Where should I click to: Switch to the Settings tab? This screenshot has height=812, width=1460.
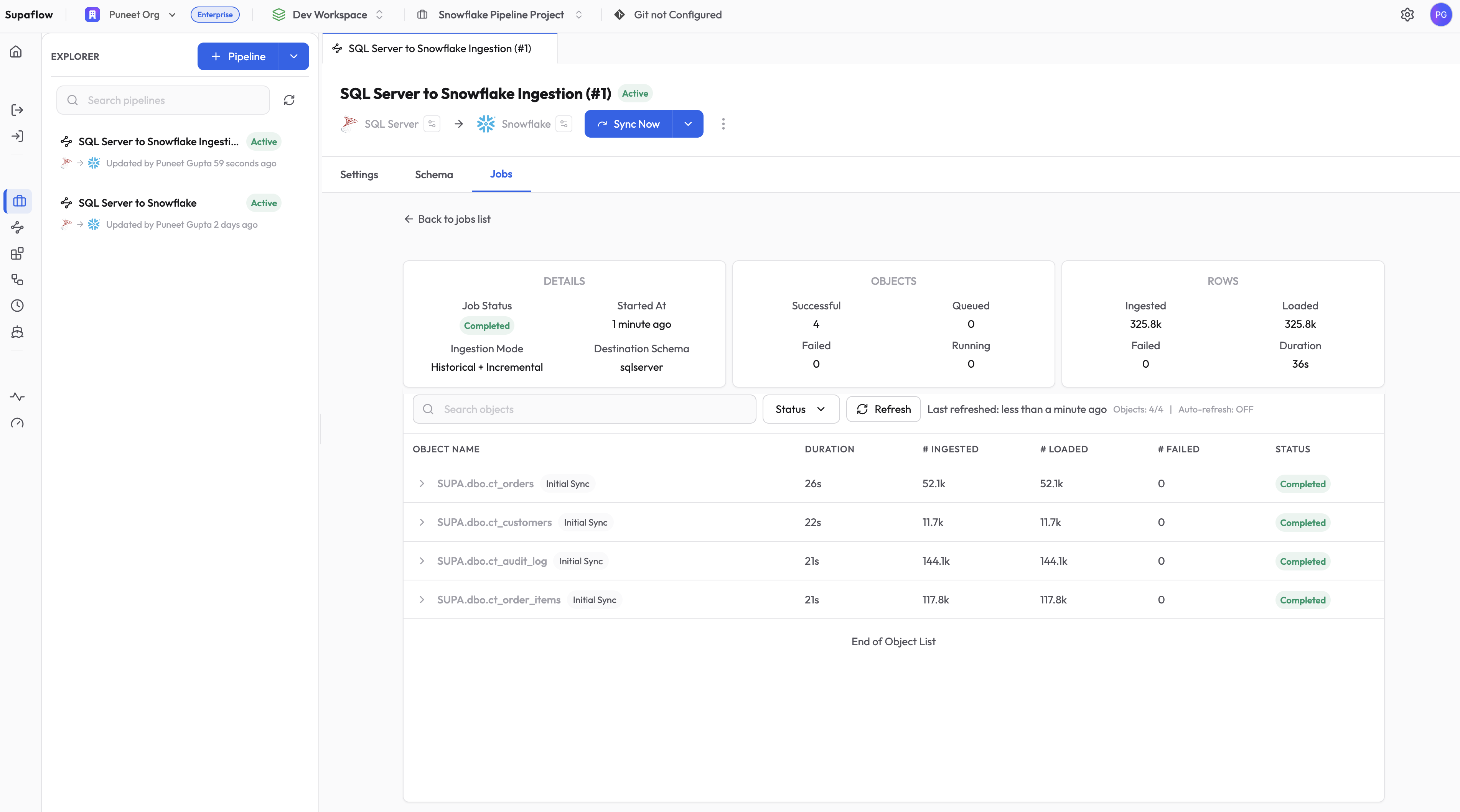pyautogui.click(x=359, y=174)
